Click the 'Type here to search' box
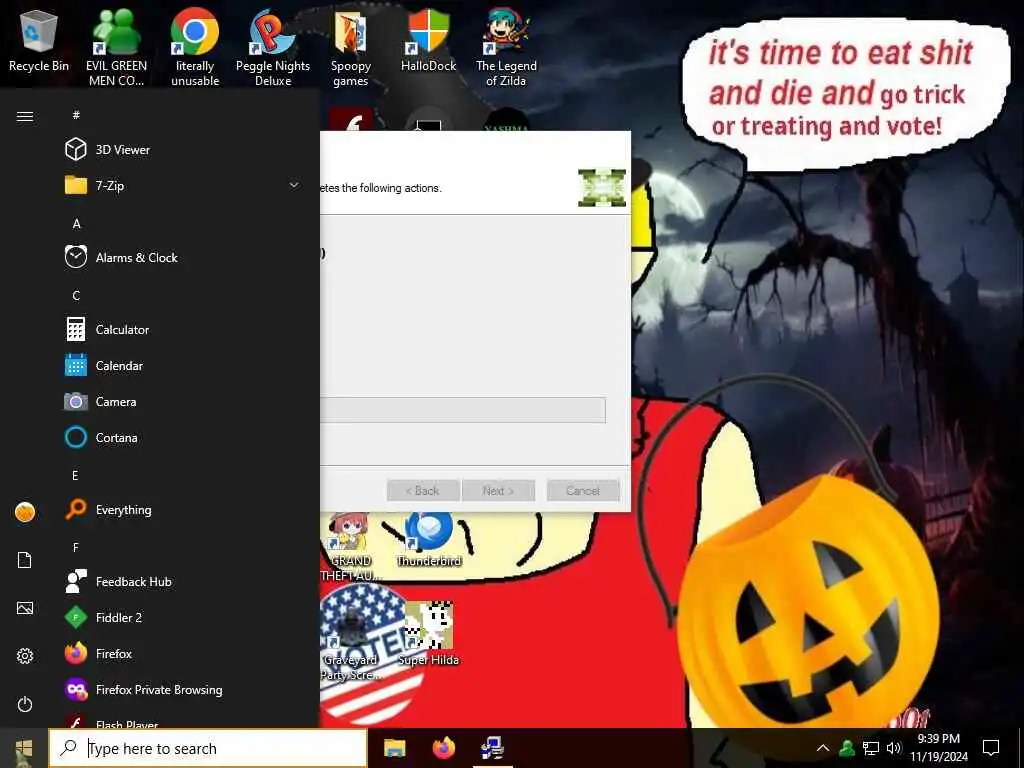The image size is (1024, 768). [x=208, y=748]
